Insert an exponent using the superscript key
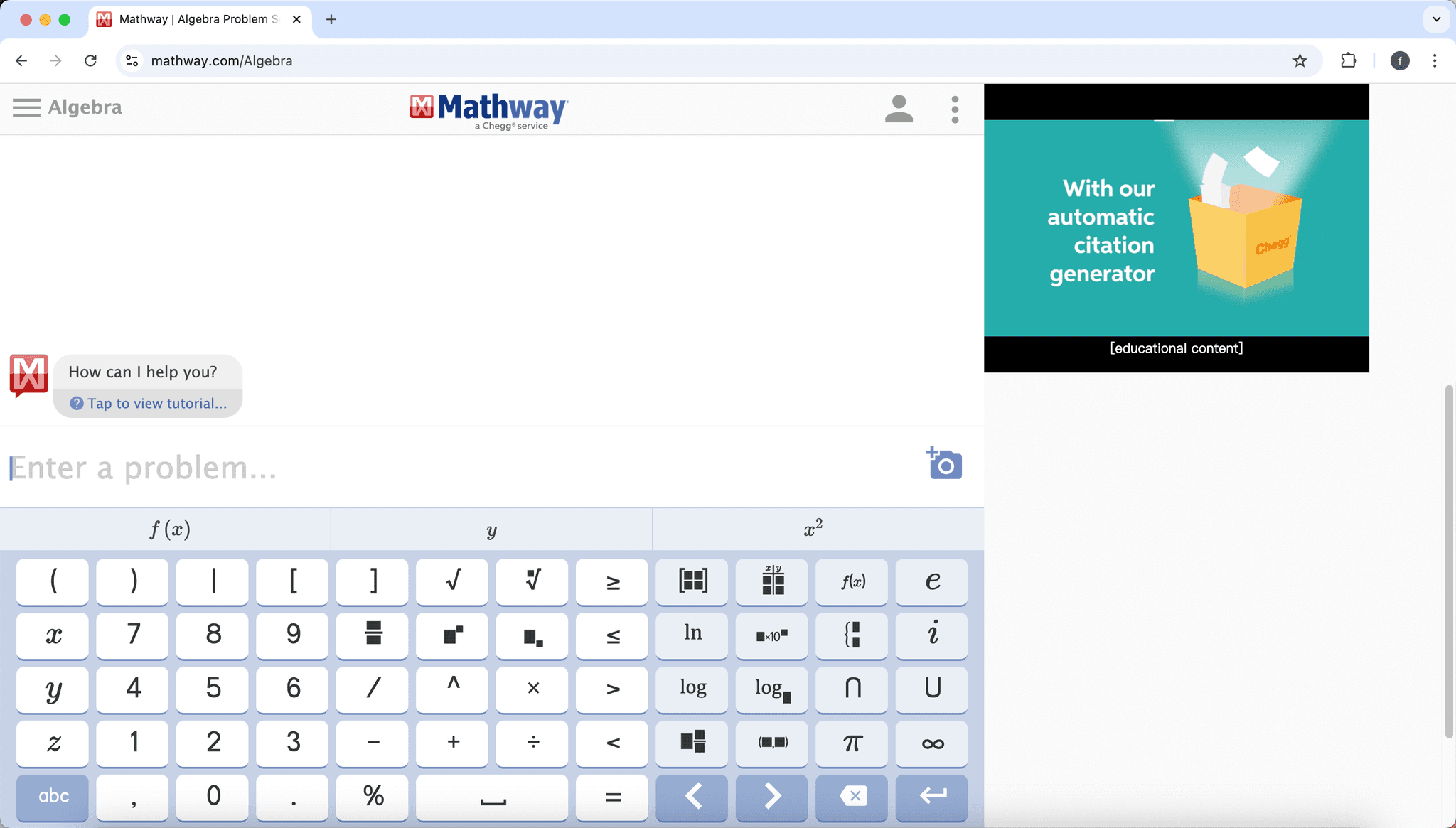 pyautogui.click(x=451, y=635)
